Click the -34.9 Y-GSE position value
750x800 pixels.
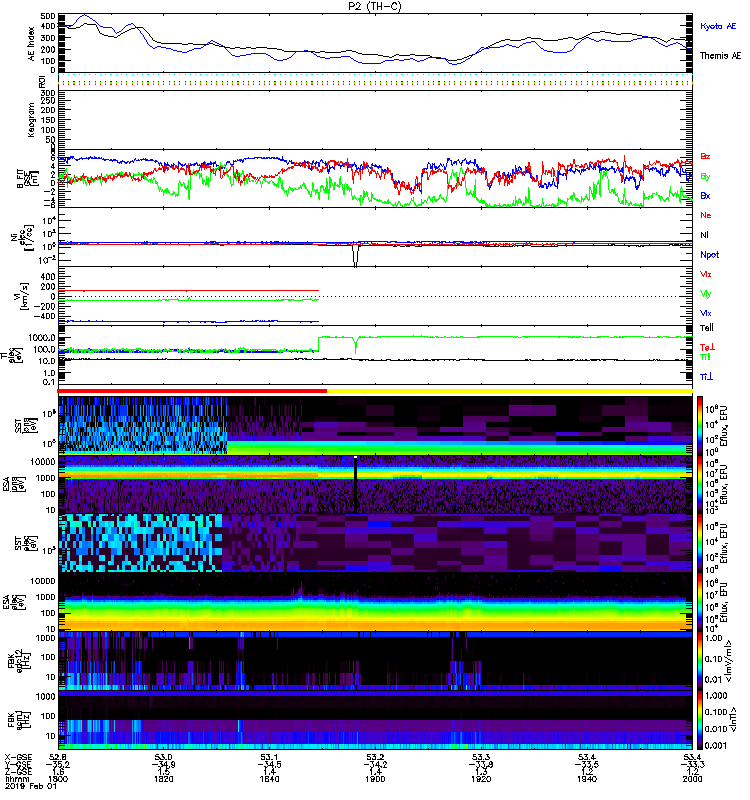[x=163, y=764]
